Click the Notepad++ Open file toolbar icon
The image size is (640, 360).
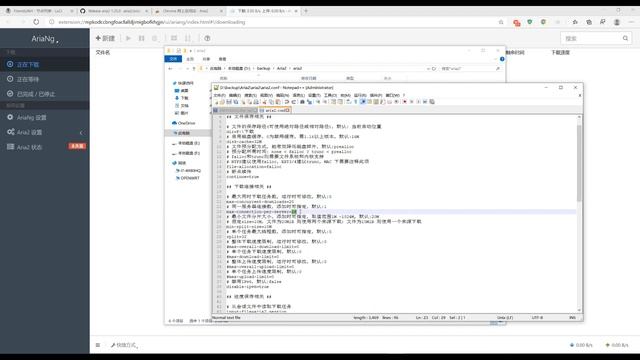pyautogui.click(x=222, y=102)
